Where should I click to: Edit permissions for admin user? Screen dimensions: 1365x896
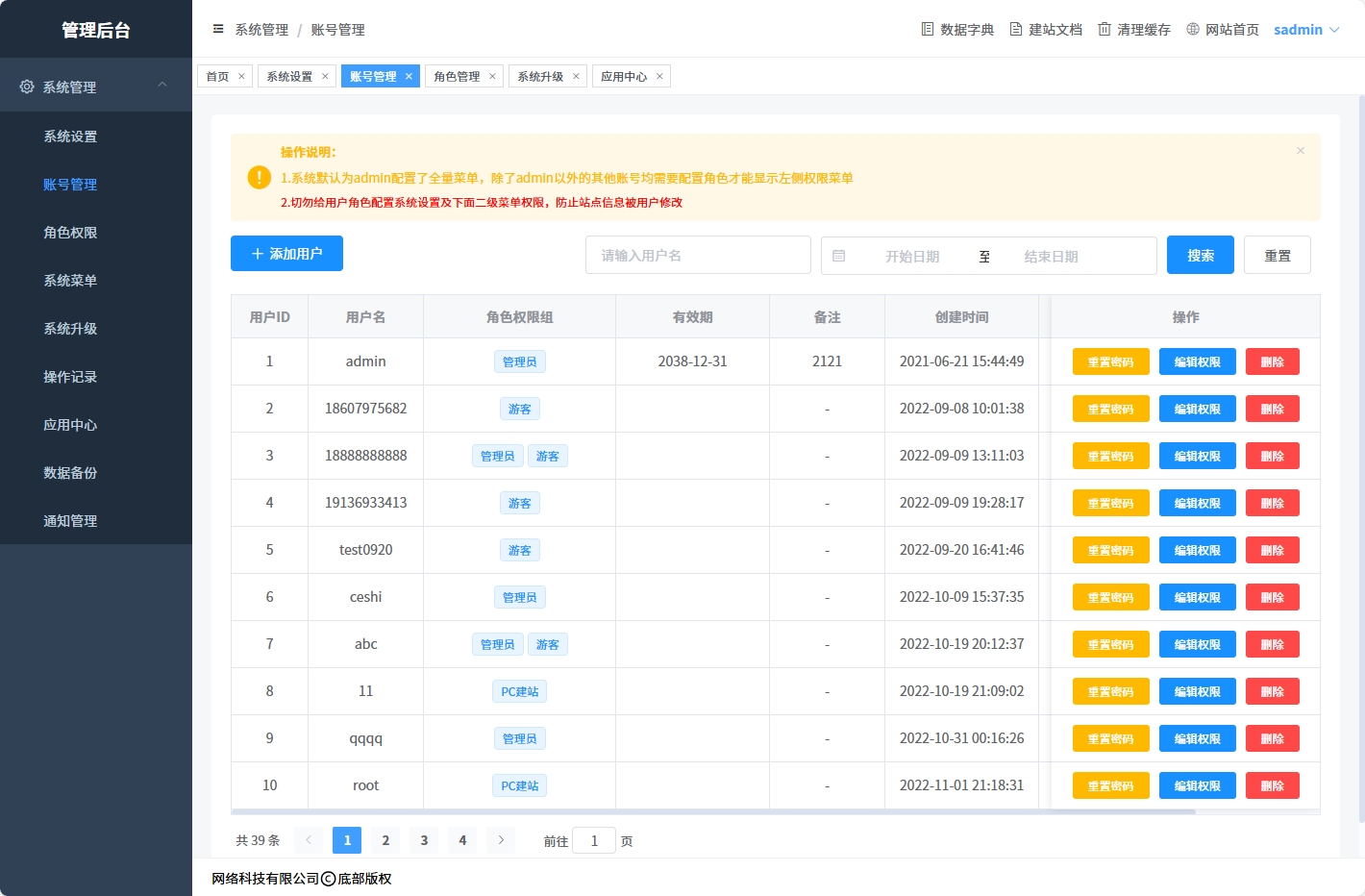click(1198, 361)
